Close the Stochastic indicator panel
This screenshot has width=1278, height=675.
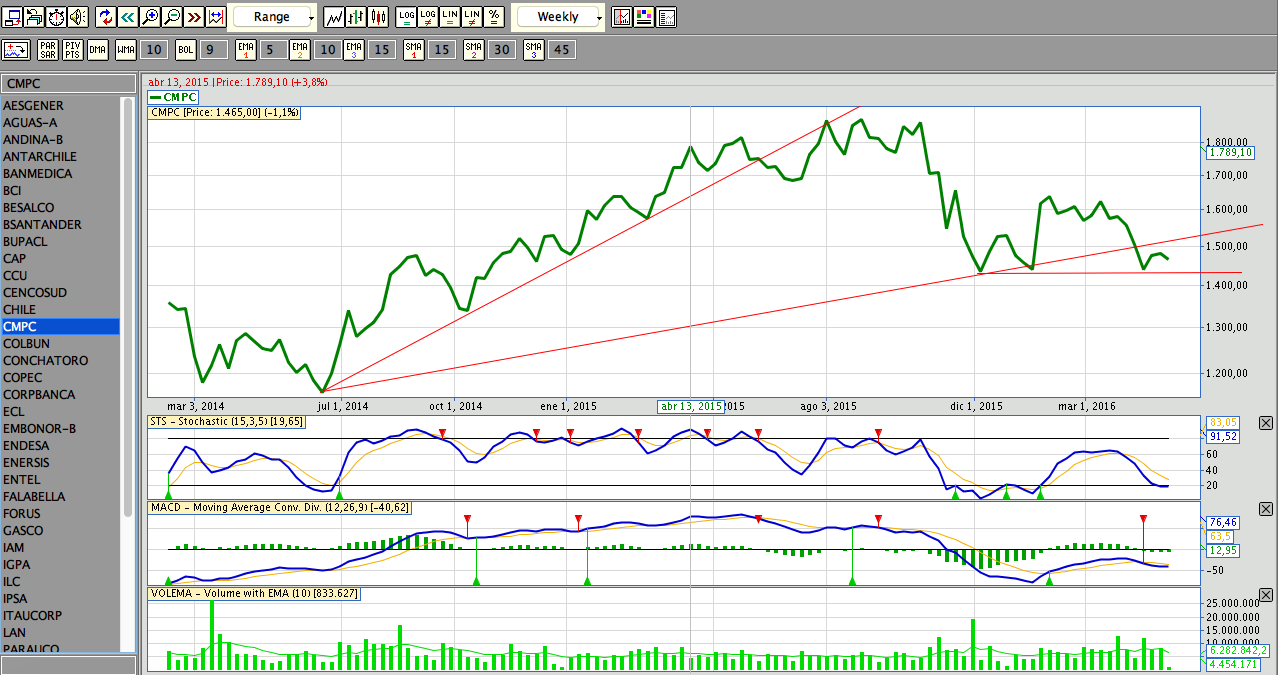[1265, 424]
